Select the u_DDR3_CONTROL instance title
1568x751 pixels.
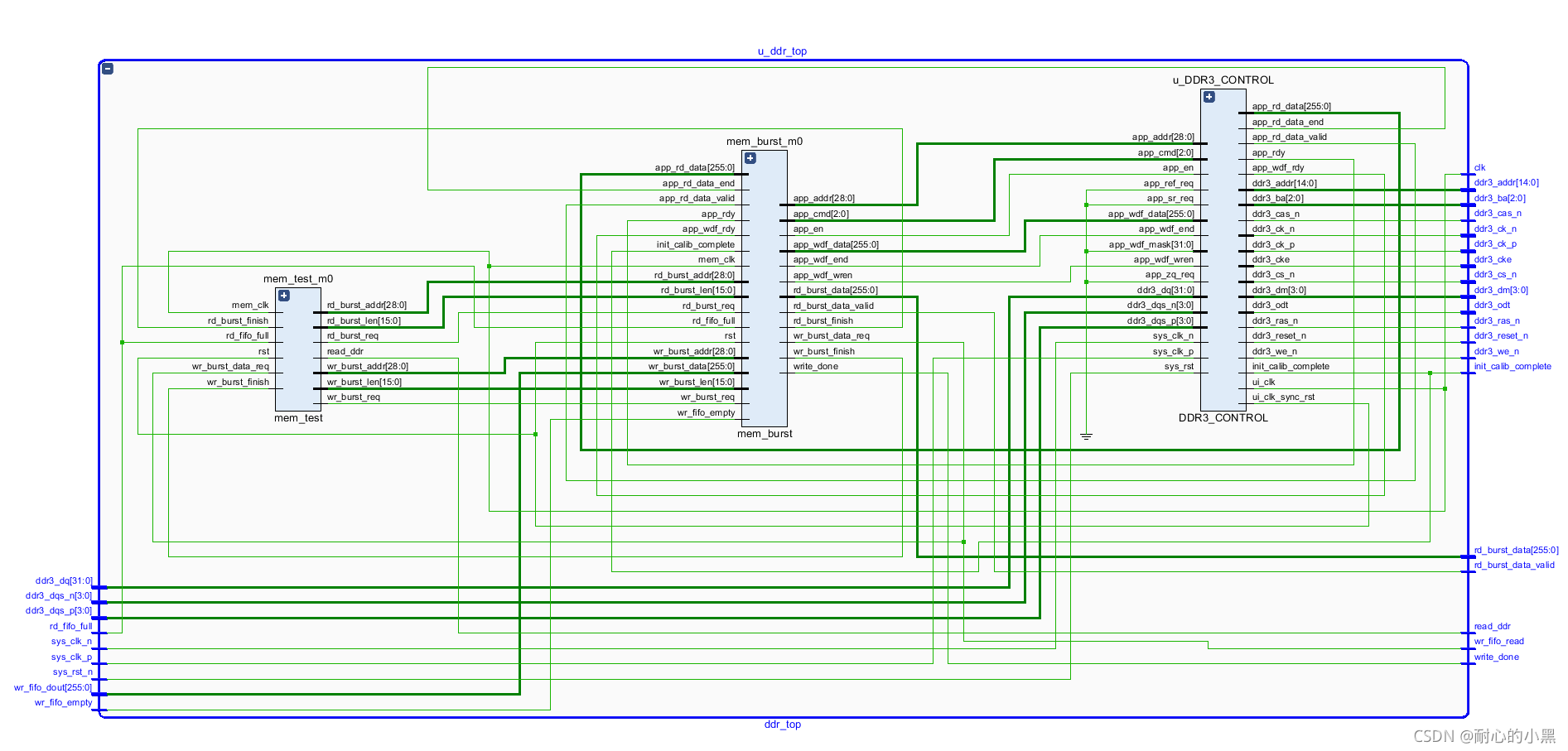1223,80
